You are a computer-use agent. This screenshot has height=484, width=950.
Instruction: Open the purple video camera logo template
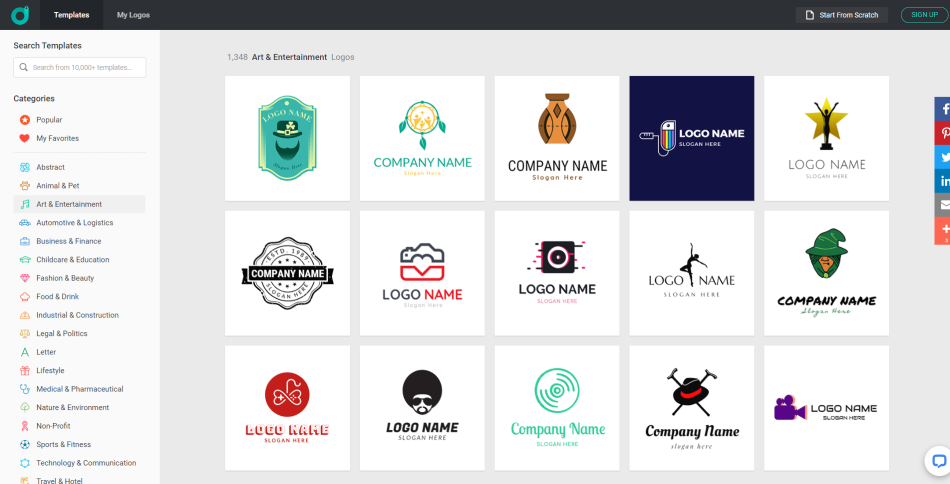coord(826,408)
